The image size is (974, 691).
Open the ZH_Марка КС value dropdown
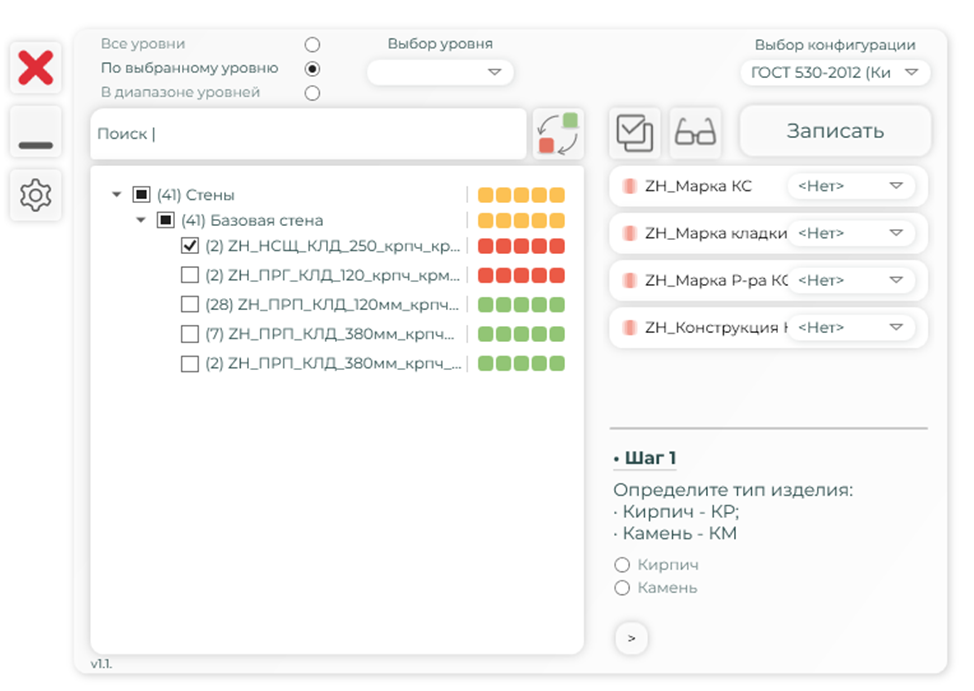click(850, 186)
